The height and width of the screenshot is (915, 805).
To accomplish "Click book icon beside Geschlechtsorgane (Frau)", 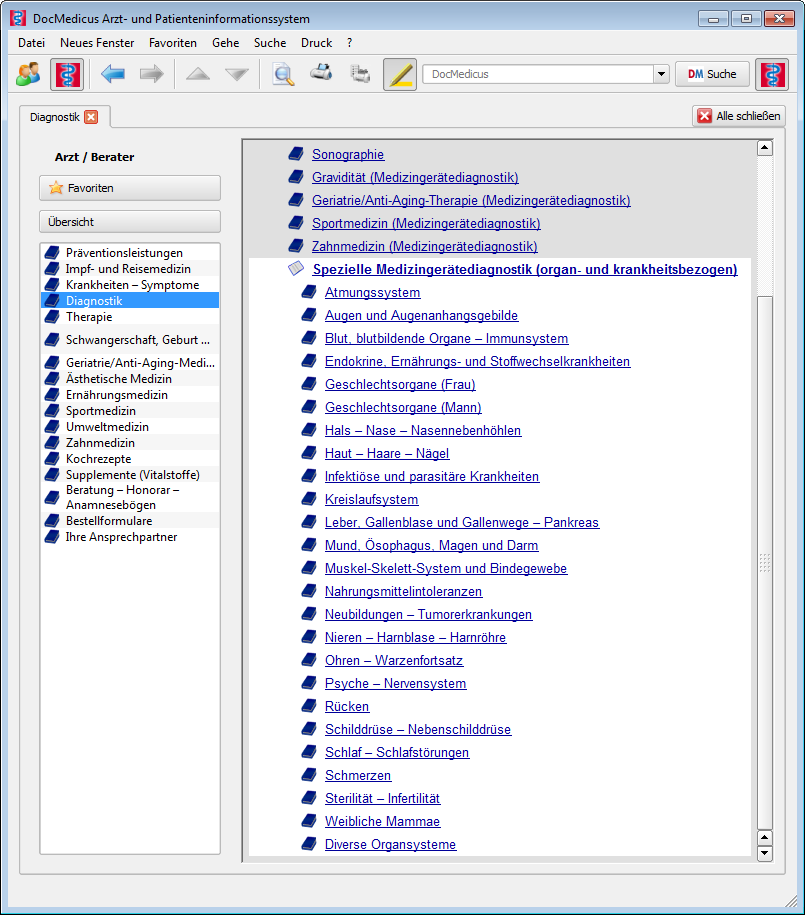I will 309,384.
